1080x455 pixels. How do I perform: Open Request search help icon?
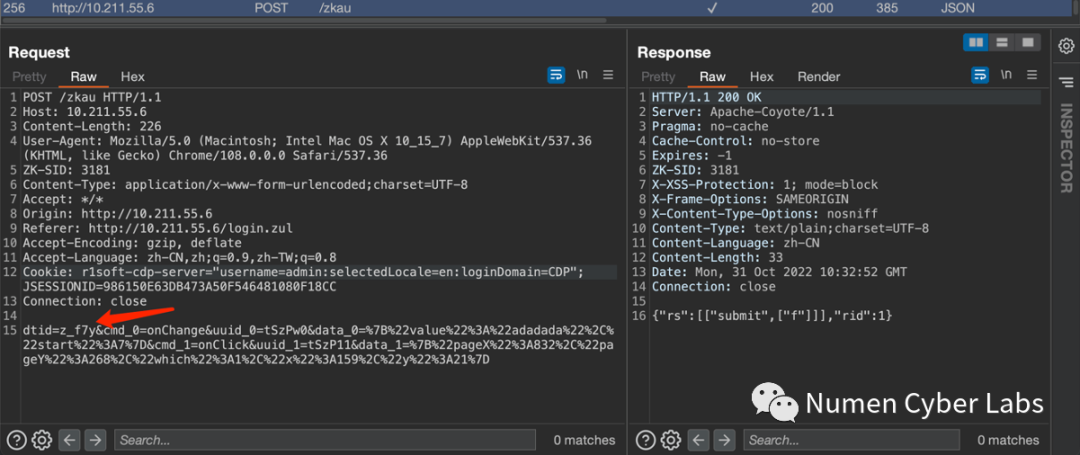pos(19,439)
